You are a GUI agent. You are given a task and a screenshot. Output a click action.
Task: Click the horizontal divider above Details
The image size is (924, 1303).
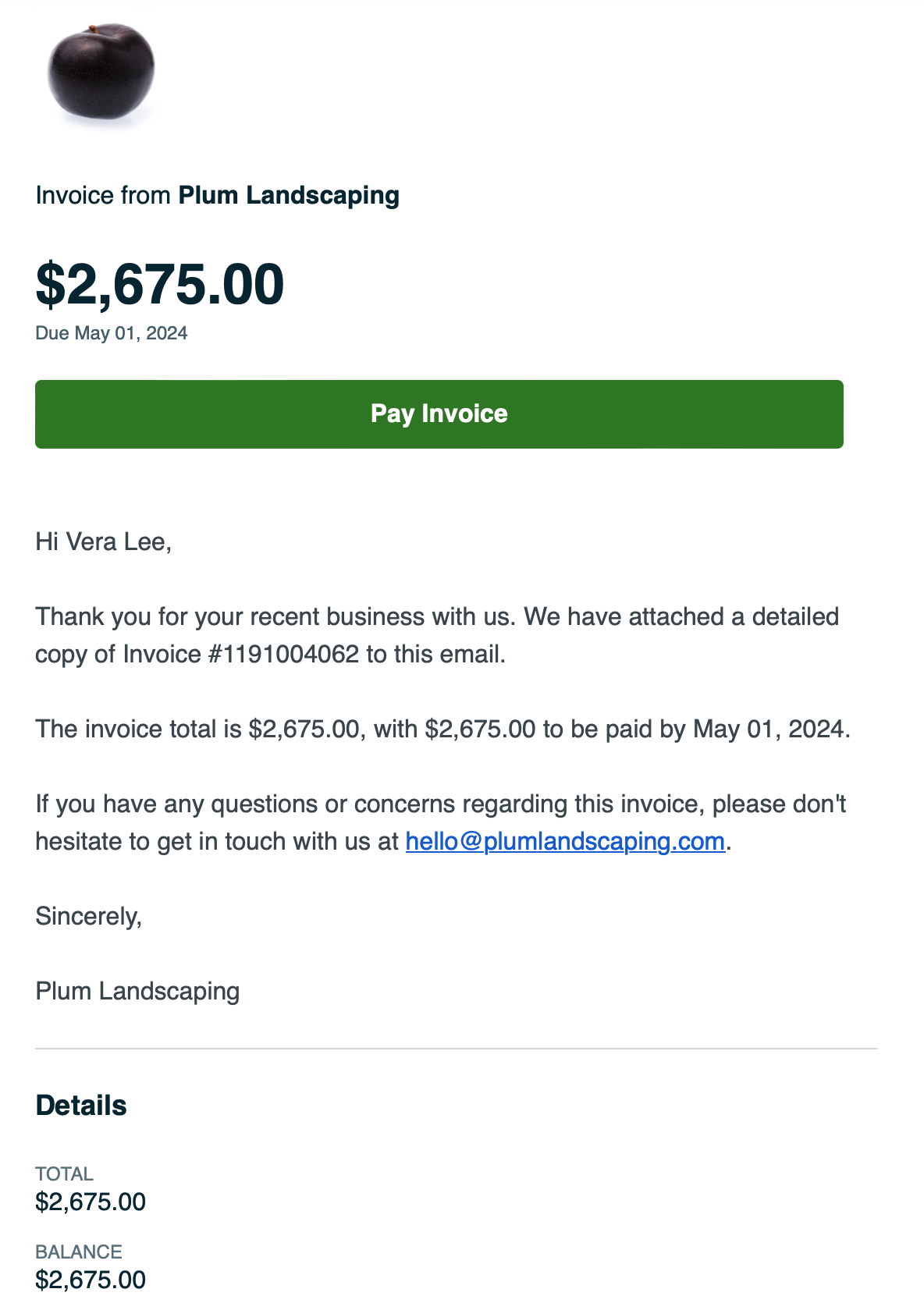coord(456,1049)
